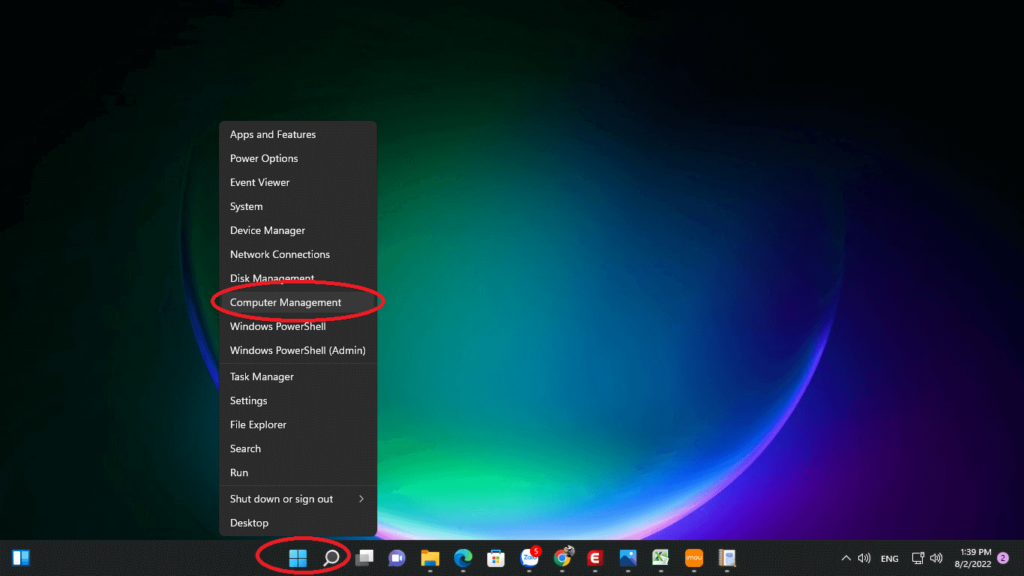
Task: Launch Google Chrome from the taskbar
Action: pos(562,558)
